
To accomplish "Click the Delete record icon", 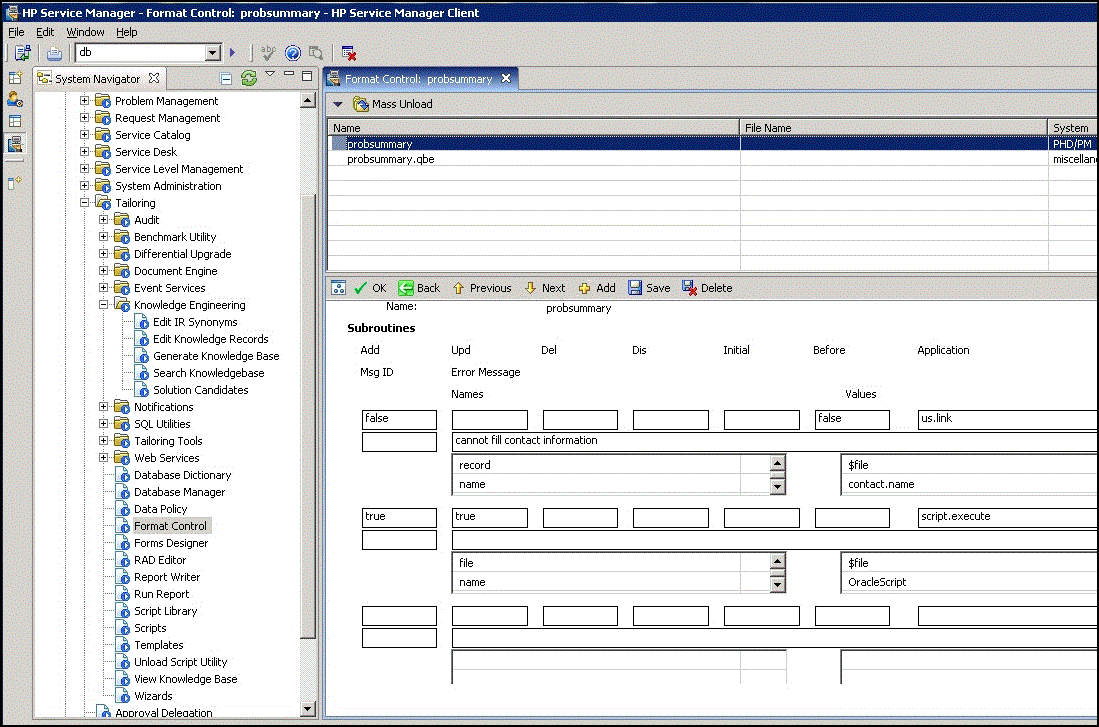I will 690,288.
